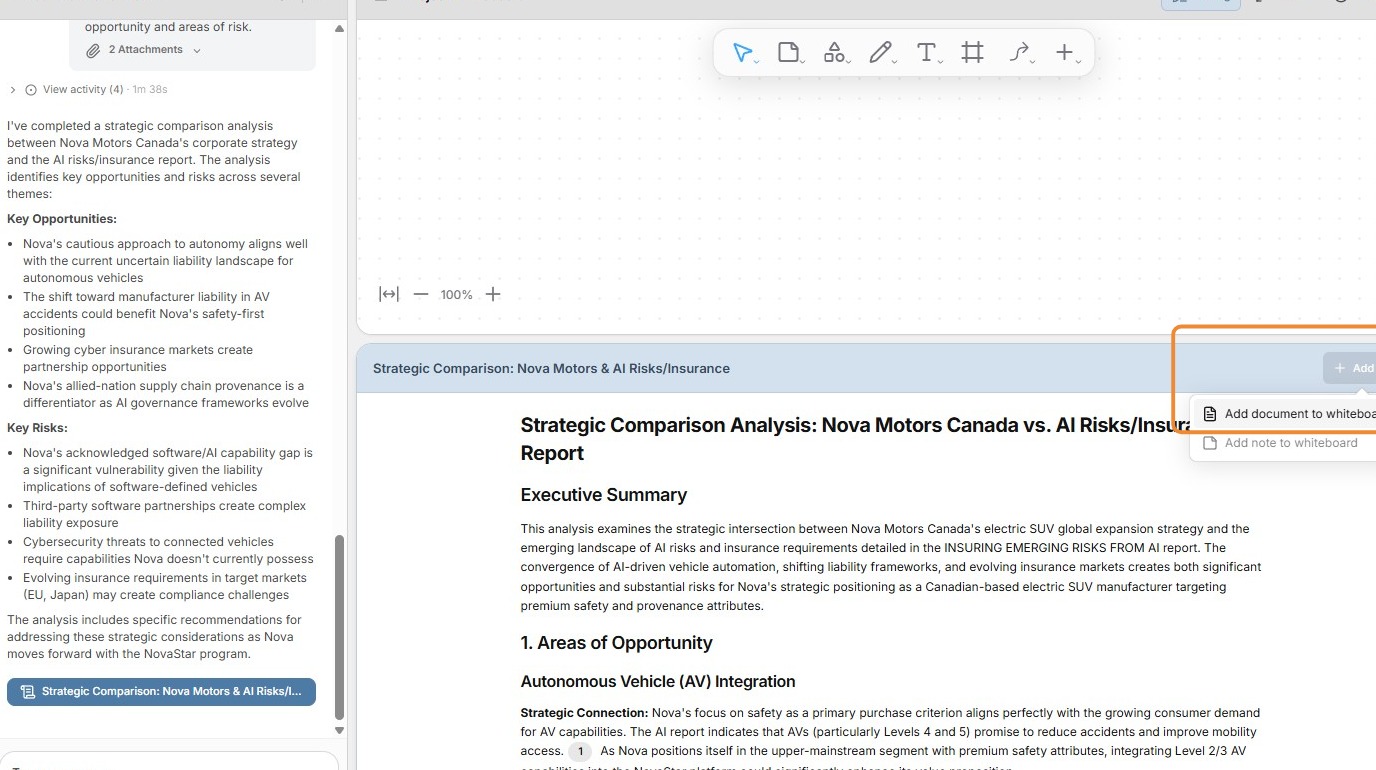Click chat scrollbar down arrow

tap(339, 730)
